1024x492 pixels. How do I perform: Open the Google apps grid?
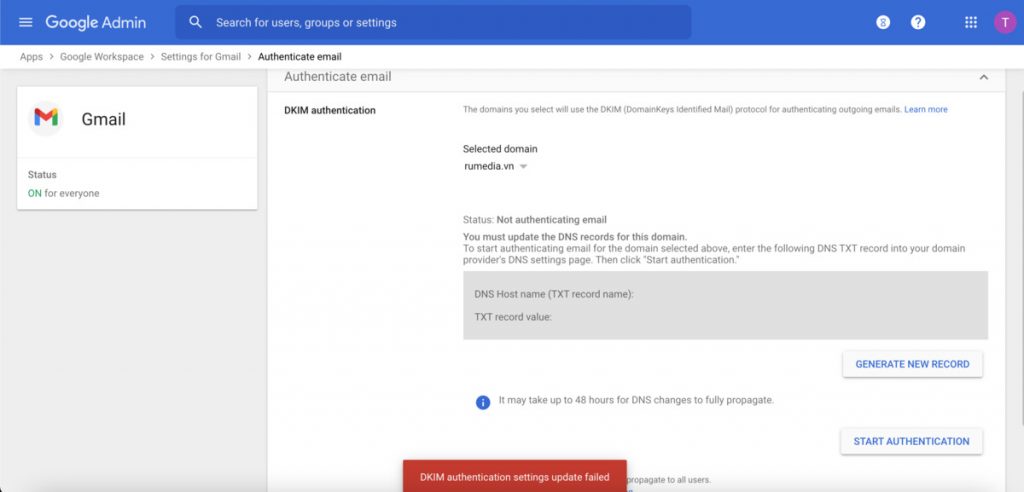970,22
